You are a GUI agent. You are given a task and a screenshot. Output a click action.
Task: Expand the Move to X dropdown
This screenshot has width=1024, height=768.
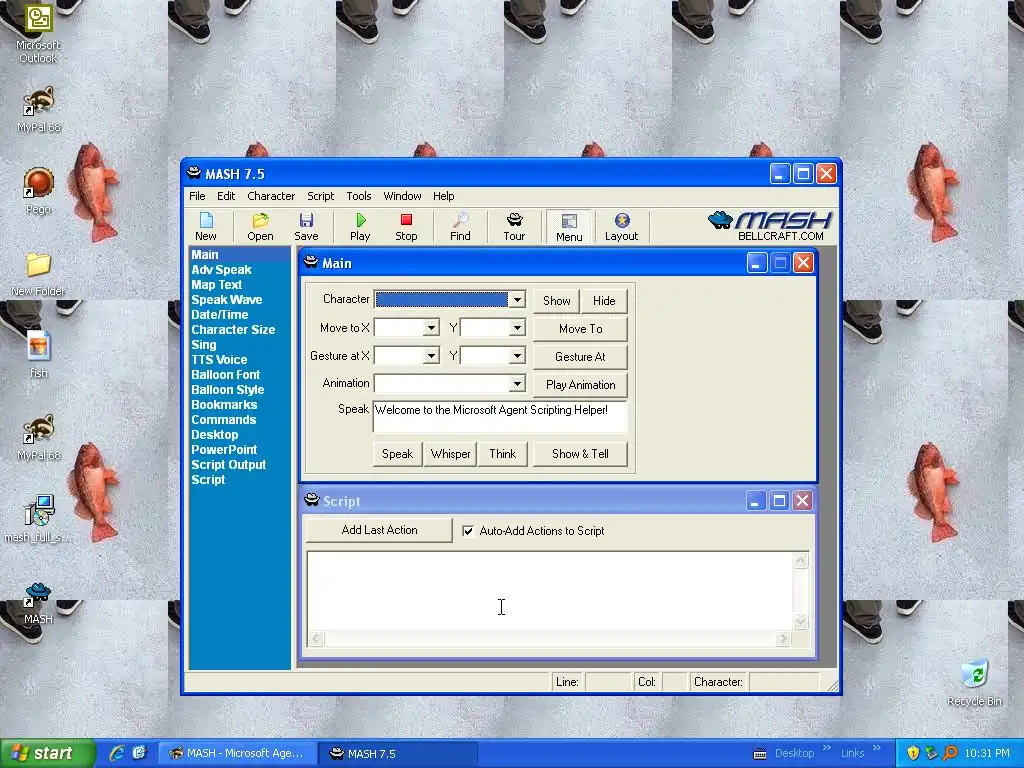[431, 328]
